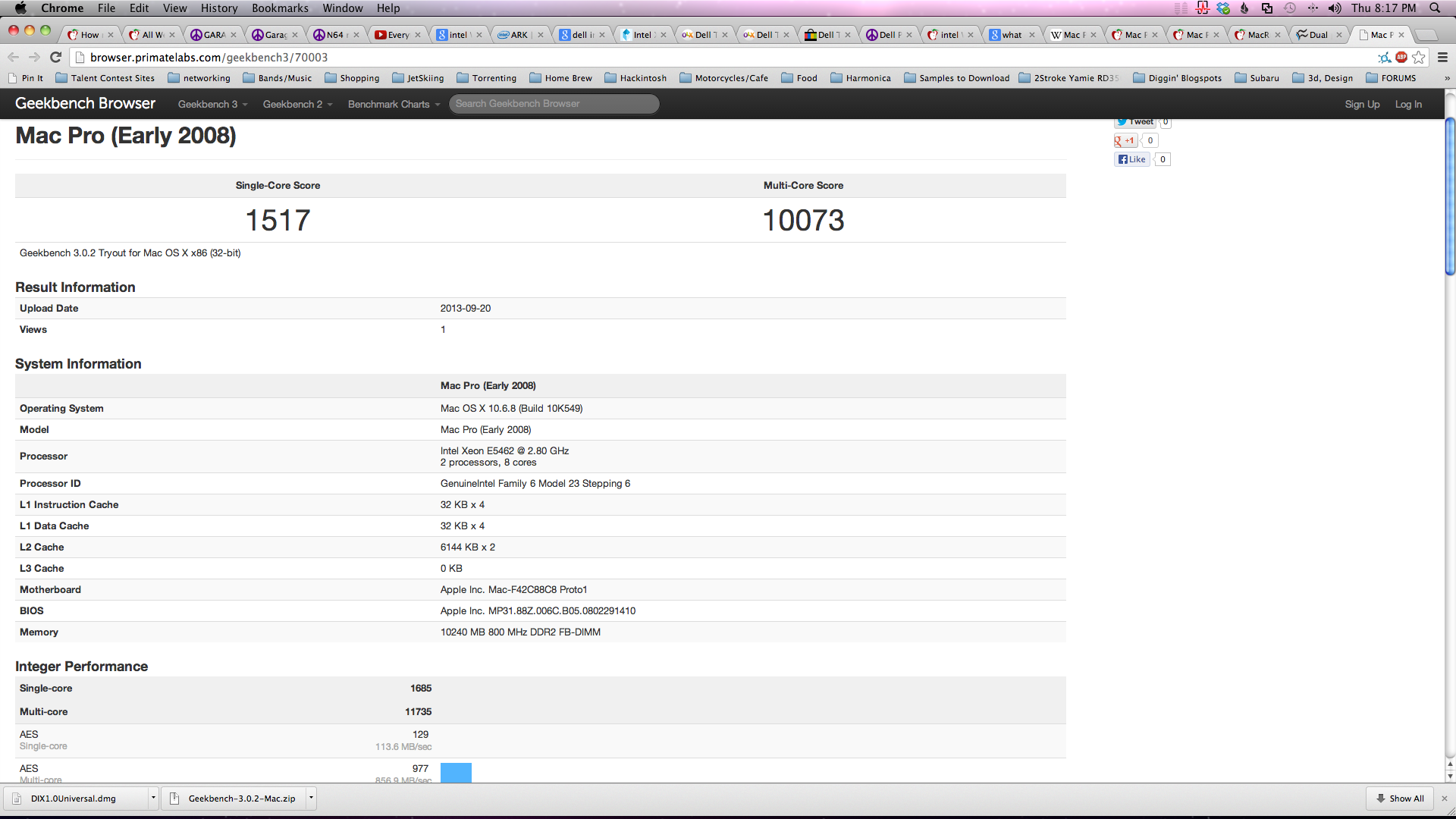
Task: Click Show All downloads button
Action: [x=1400, y=799]
